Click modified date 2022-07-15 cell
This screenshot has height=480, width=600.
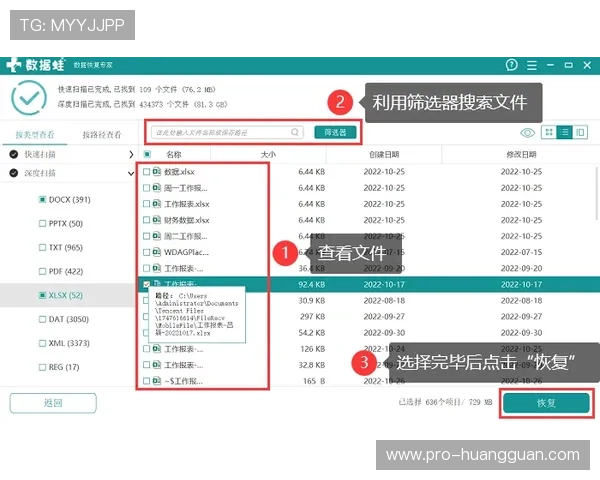click(x=521, y=252)
